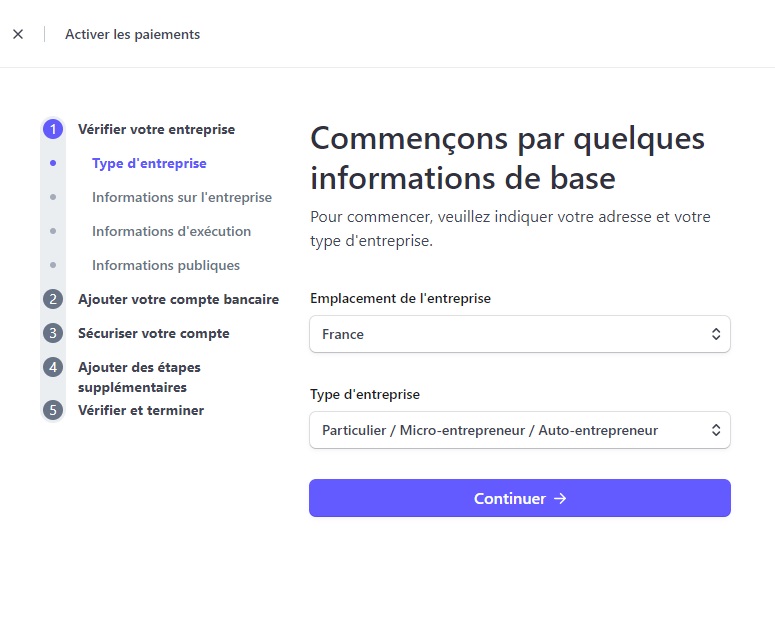
Task: Close the Activer les paiements dialog
Action: [18, 34]
